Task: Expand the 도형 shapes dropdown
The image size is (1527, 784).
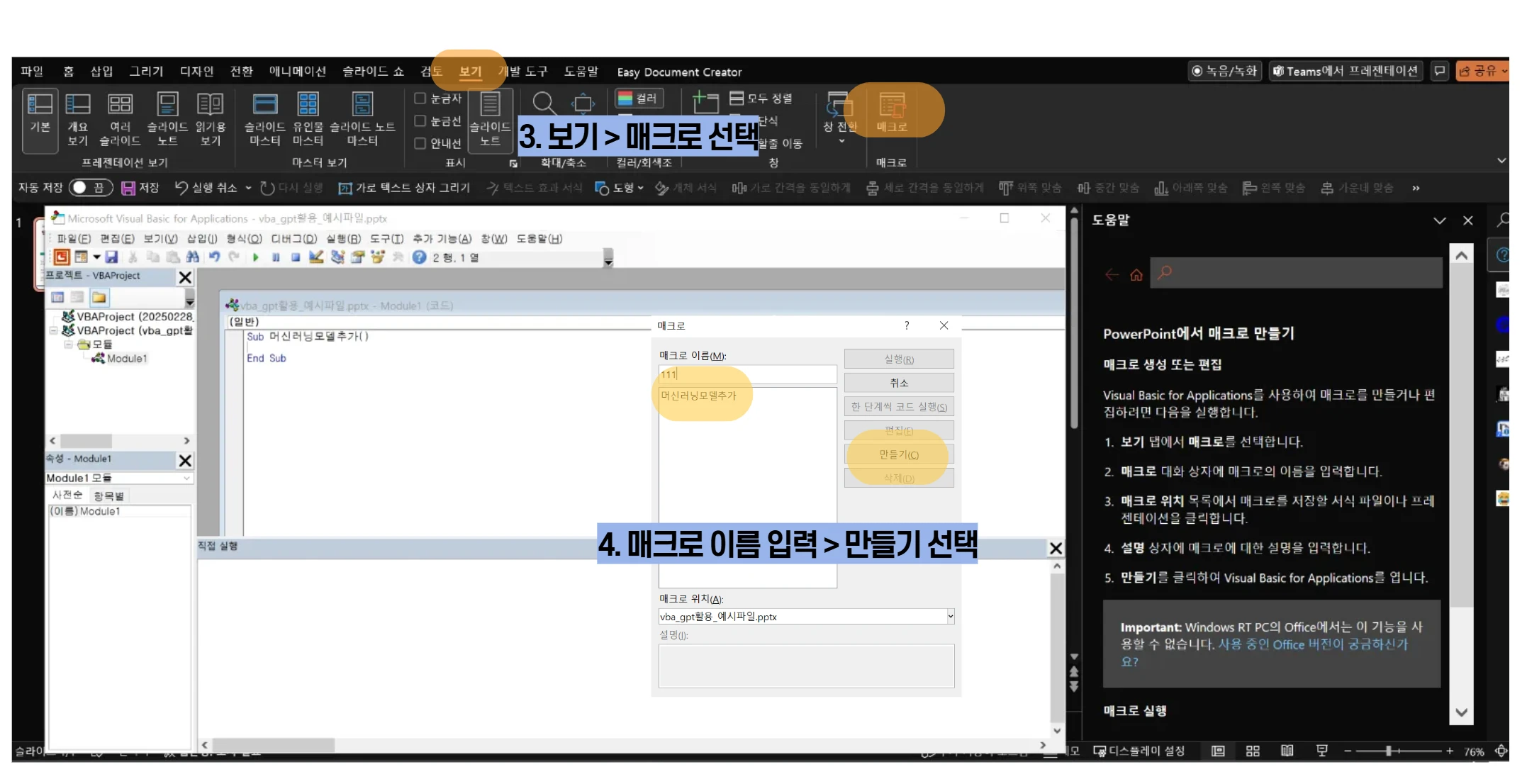Action: pos(640,188)
